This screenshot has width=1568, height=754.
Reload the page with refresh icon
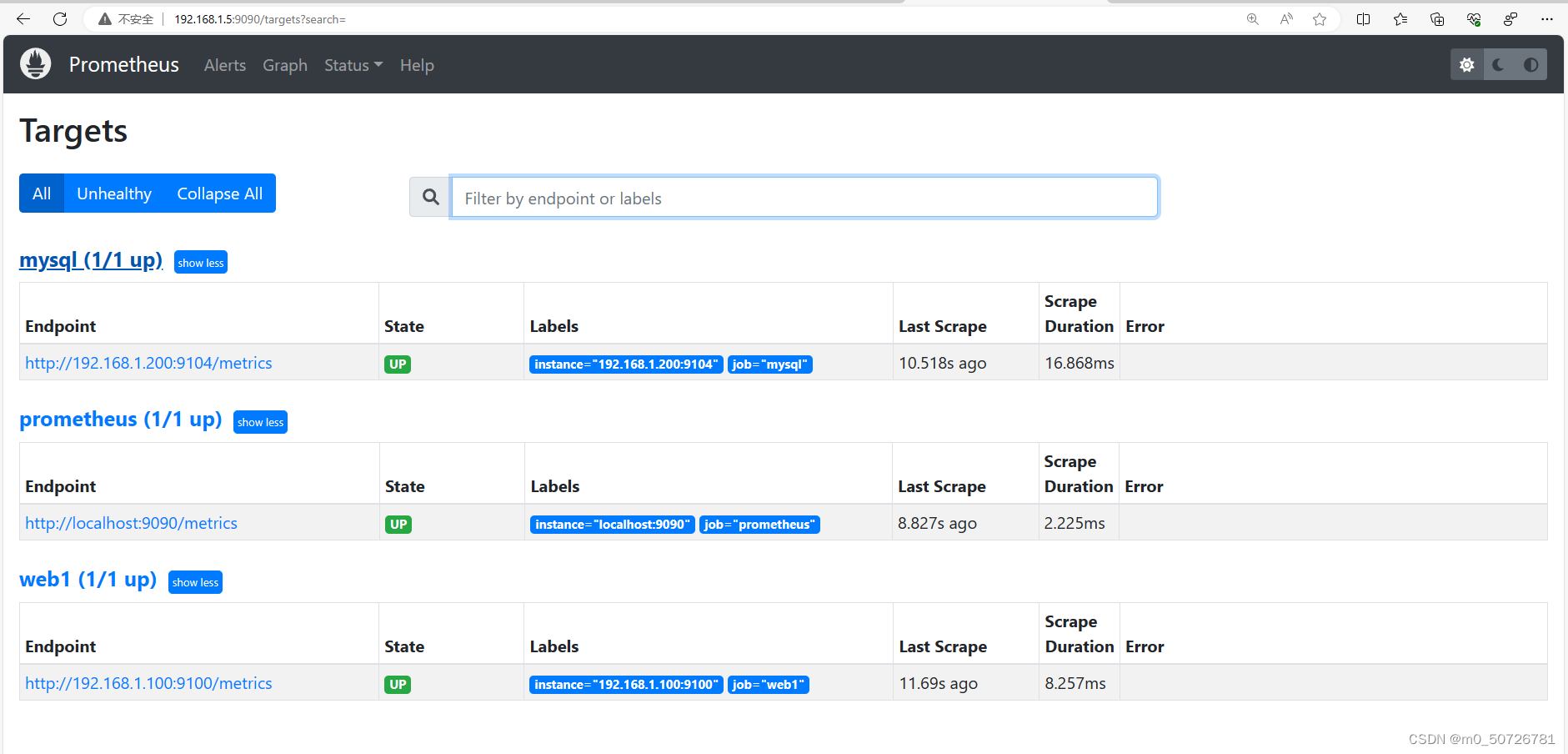click(x=60, y=18)
